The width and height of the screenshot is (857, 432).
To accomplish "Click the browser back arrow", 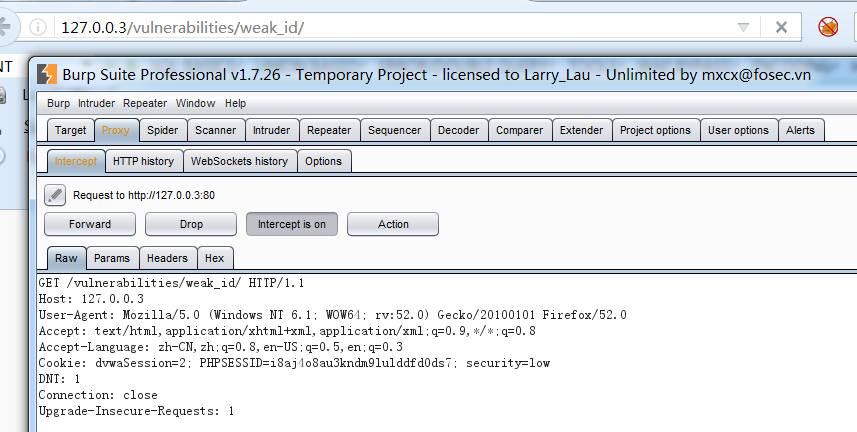I will click(5, 27).
